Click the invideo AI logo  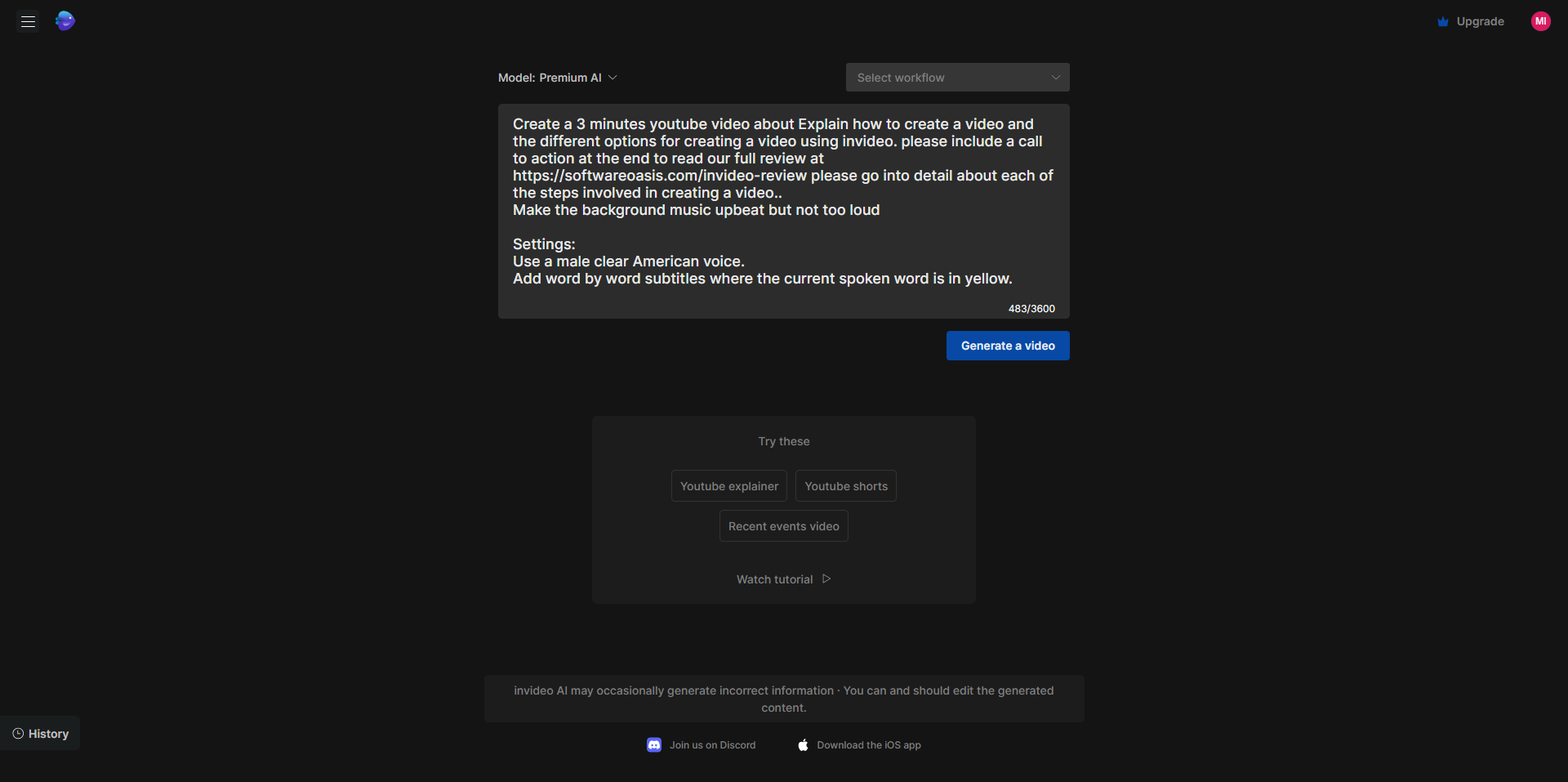click(x=65, y=21)
